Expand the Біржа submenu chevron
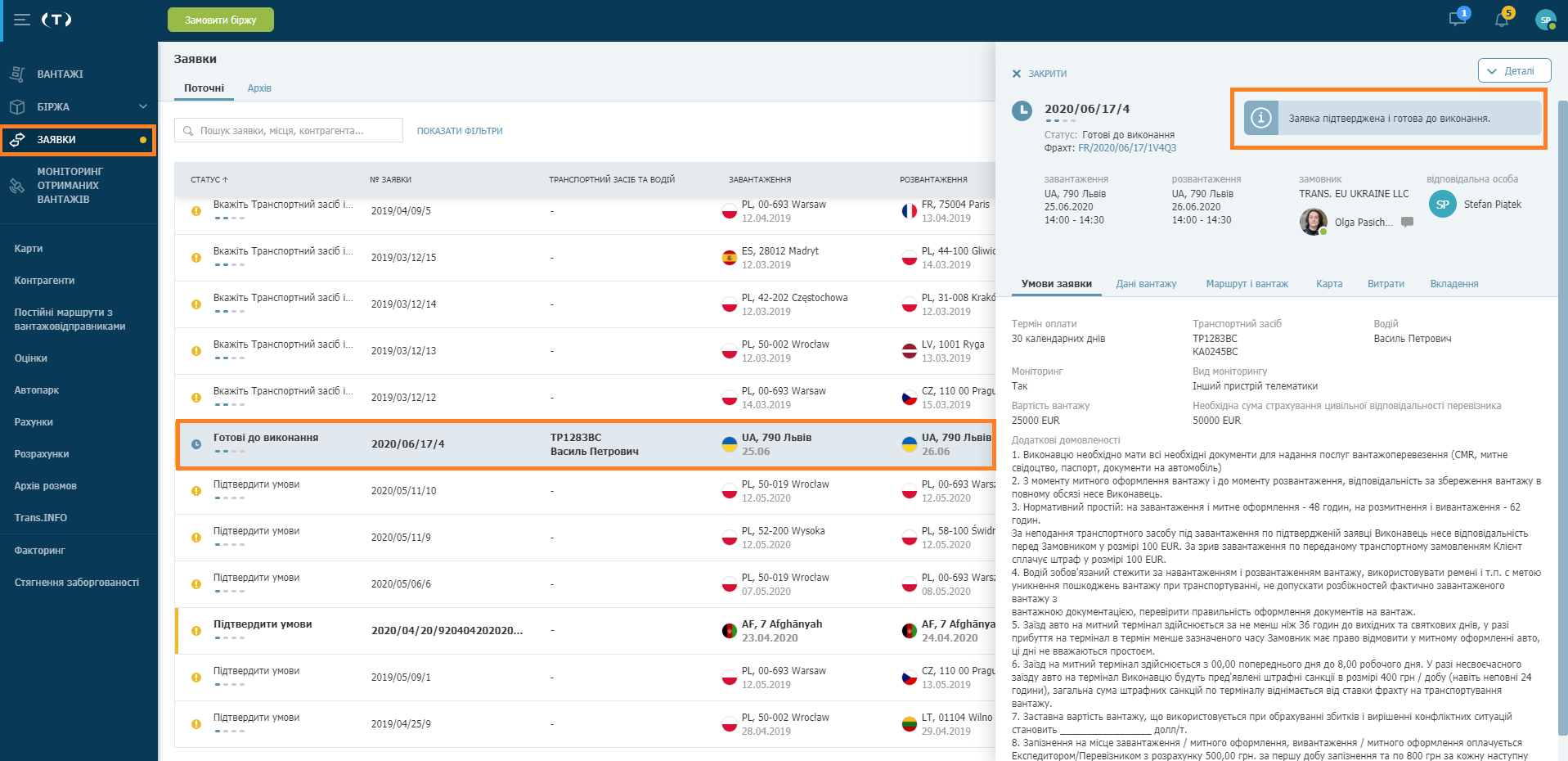Image resolution: width=1568 pixels, height=761 pixels. pos(143,106)
